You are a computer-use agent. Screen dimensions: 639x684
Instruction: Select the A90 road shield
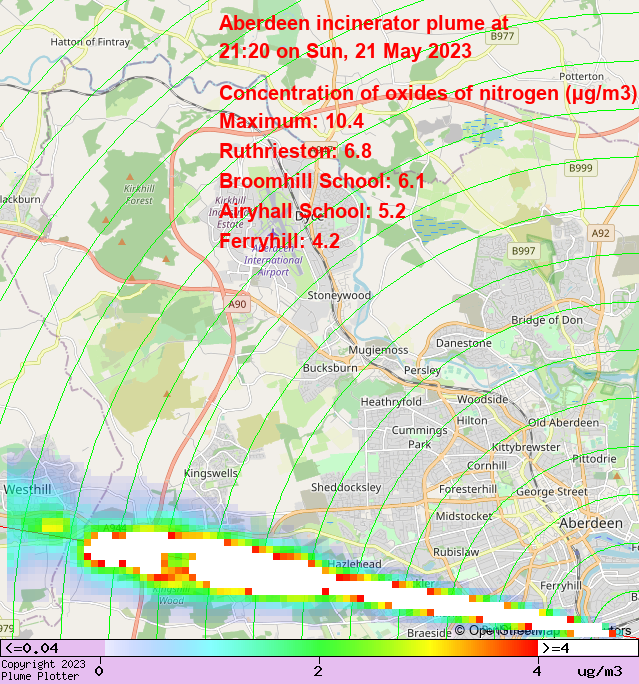(237, 304)
